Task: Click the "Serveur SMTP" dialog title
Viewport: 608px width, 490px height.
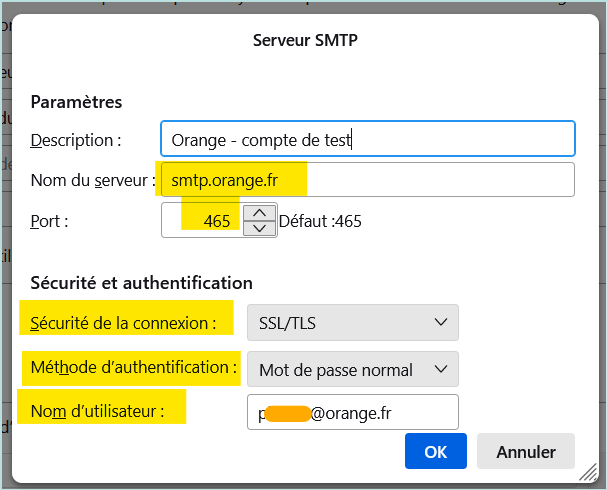Action: (304, 41)
